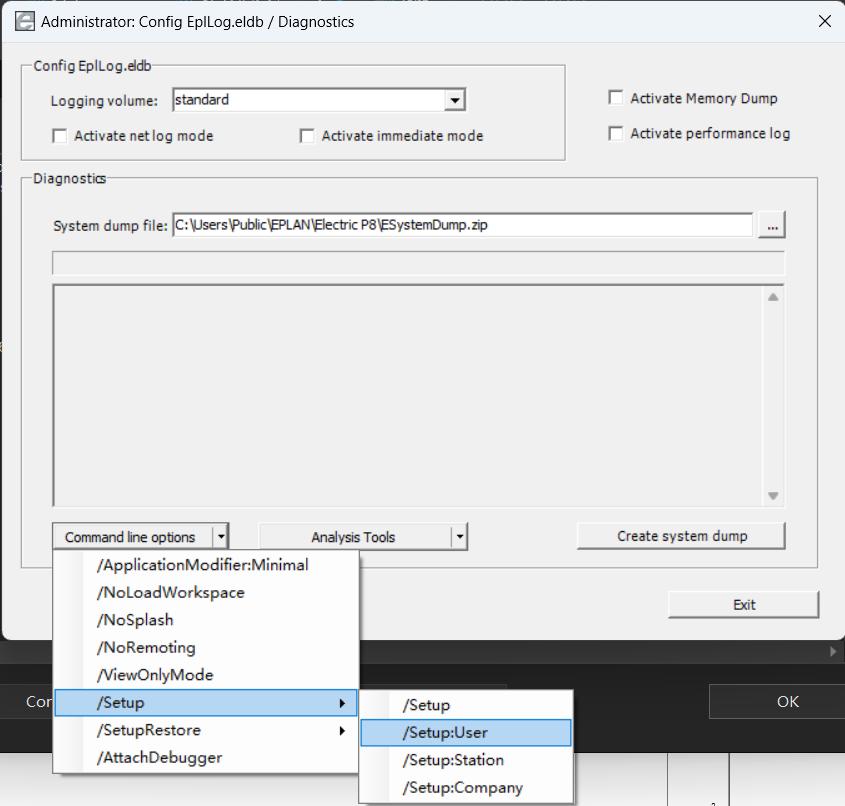The image size is (845, 806).
Task: Click the EPLAN app icon in title bar
Action: [24, 21]
